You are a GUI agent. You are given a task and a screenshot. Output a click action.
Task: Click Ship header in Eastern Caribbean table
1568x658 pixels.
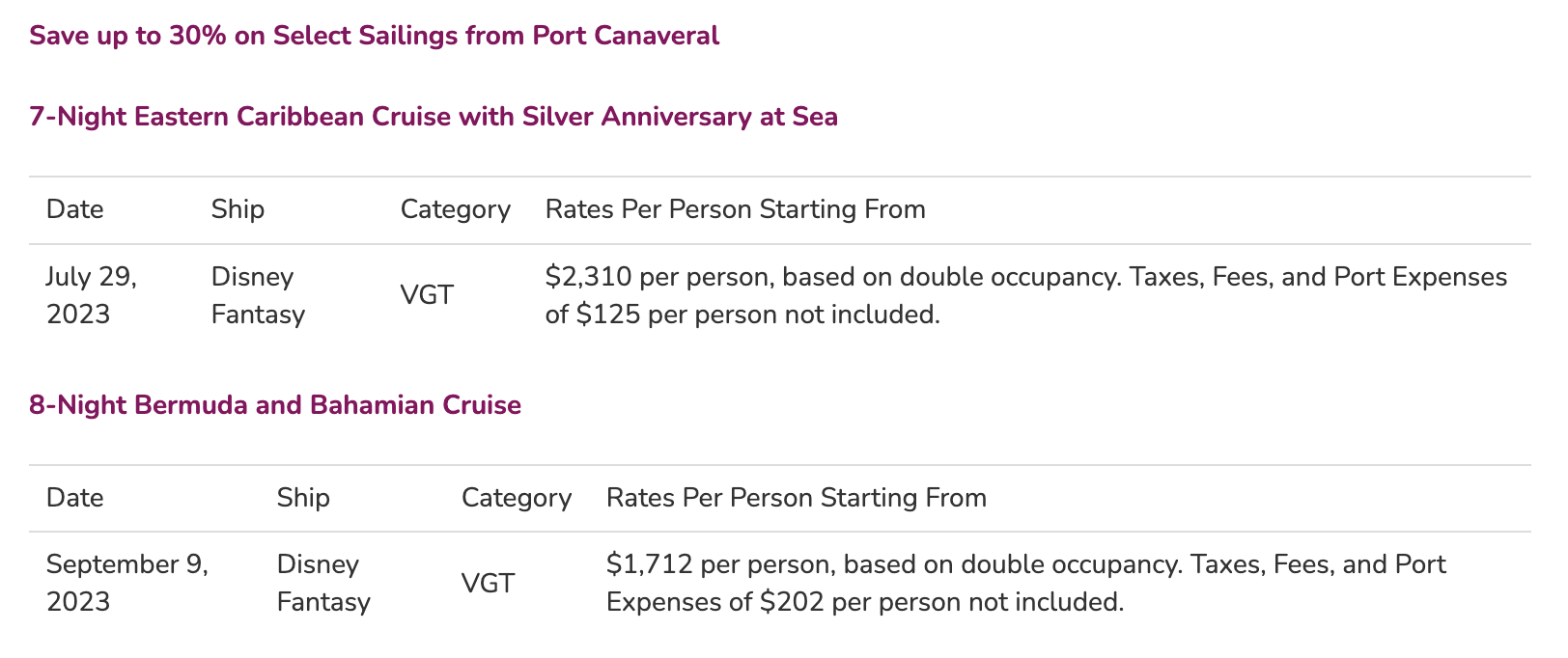pyautogui.click(x=238, y=209)
